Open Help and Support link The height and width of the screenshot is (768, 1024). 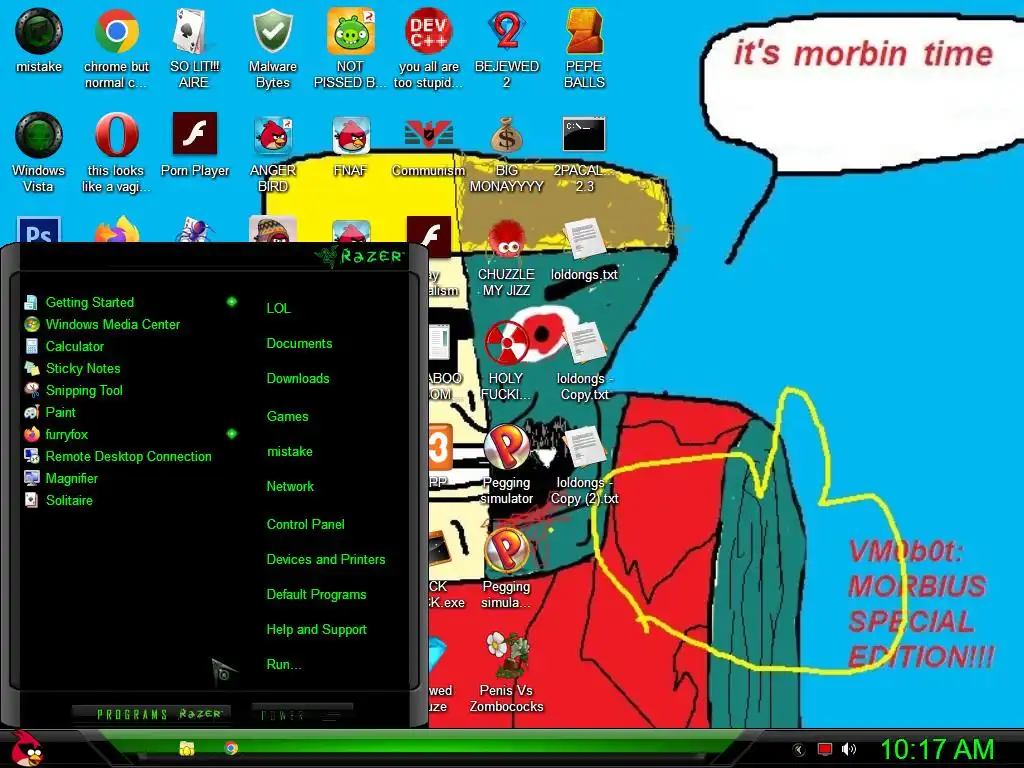pyautogui.click(x=316, y=630)
